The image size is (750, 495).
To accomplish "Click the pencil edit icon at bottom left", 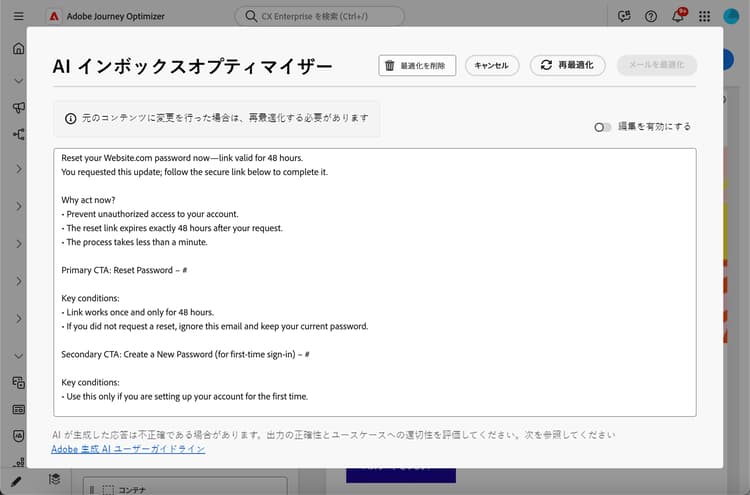I will click(15, 481).
